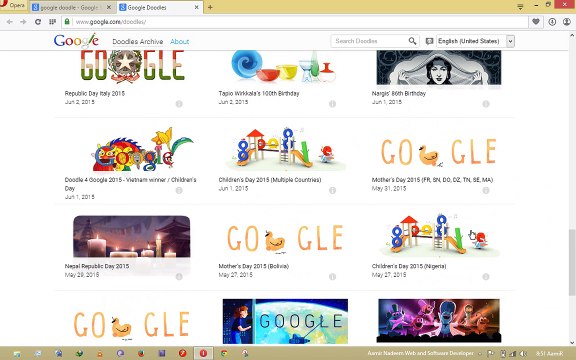Image resolution: width=576 pixels, height=360 pixels.
Task: Expand the English (United States) language dropdown
Action: pyautogui.click(x=475, y=41)
